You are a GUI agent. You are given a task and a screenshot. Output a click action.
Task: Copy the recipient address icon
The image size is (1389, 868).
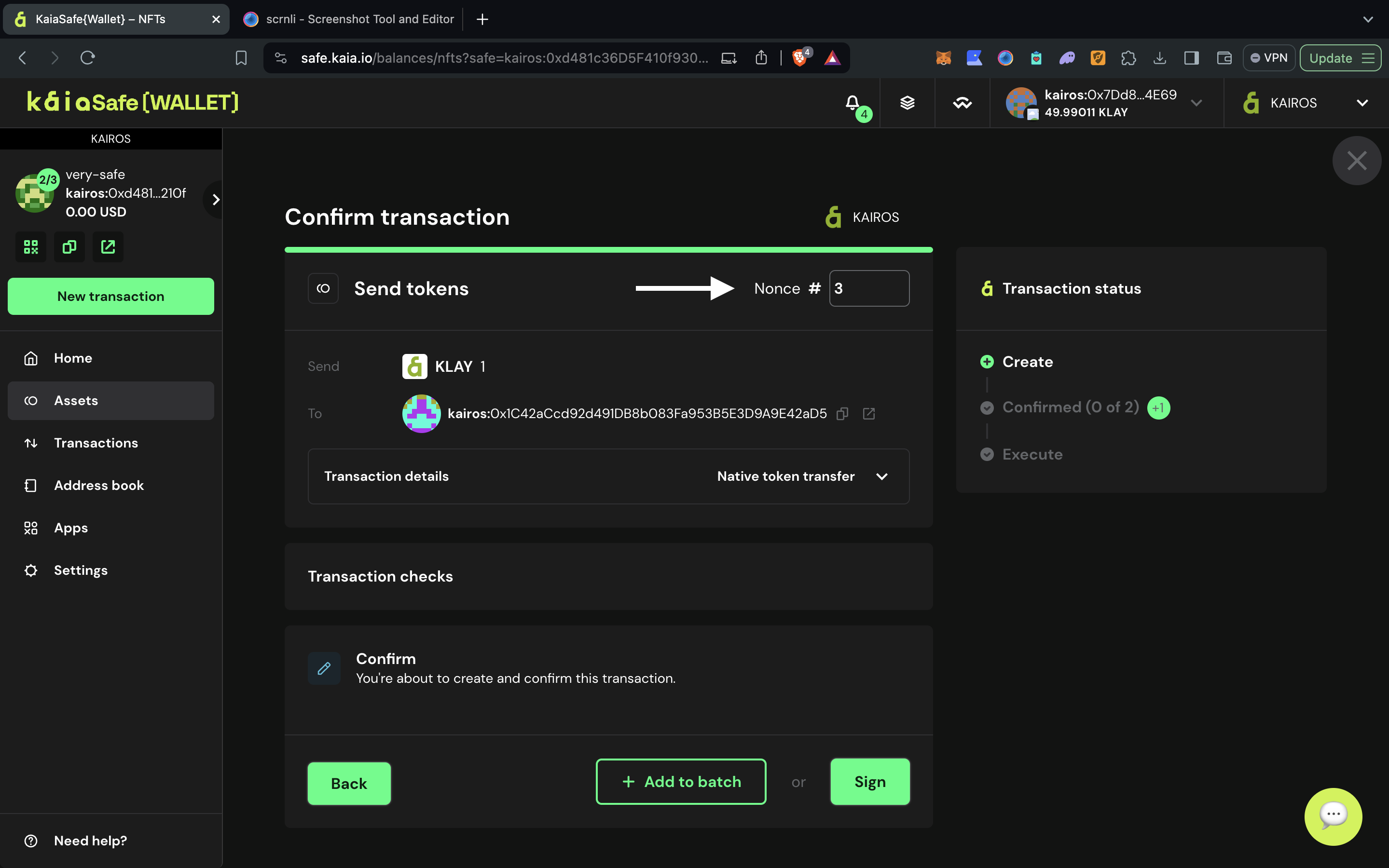[x=842, y=413]
